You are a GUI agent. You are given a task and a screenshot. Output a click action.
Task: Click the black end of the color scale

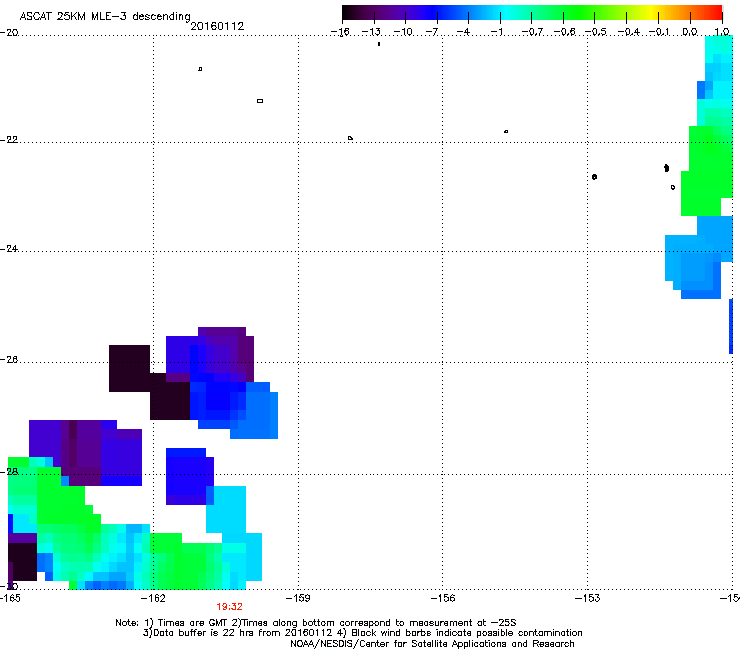click(349, 13)
